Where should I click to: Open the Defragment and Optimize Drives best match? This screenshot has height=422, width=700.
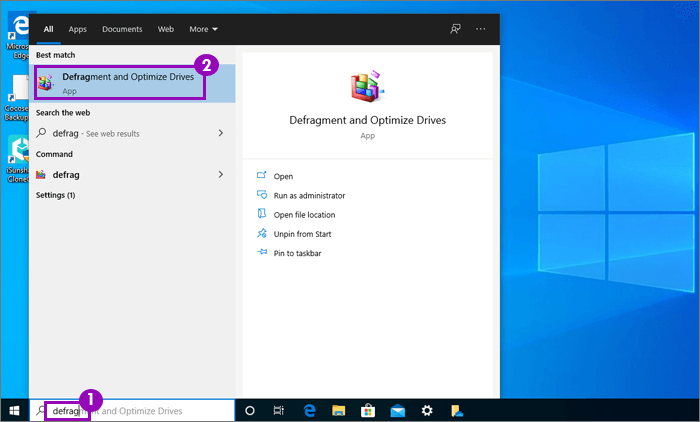pos(132,83)
